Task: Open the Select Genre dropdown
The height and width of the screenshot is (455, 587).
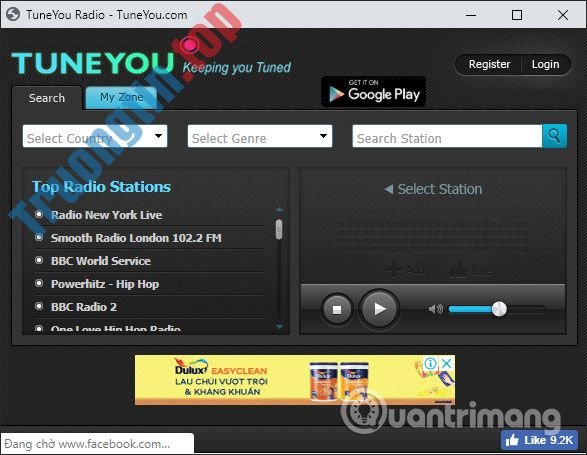Action: coord(260,136)
